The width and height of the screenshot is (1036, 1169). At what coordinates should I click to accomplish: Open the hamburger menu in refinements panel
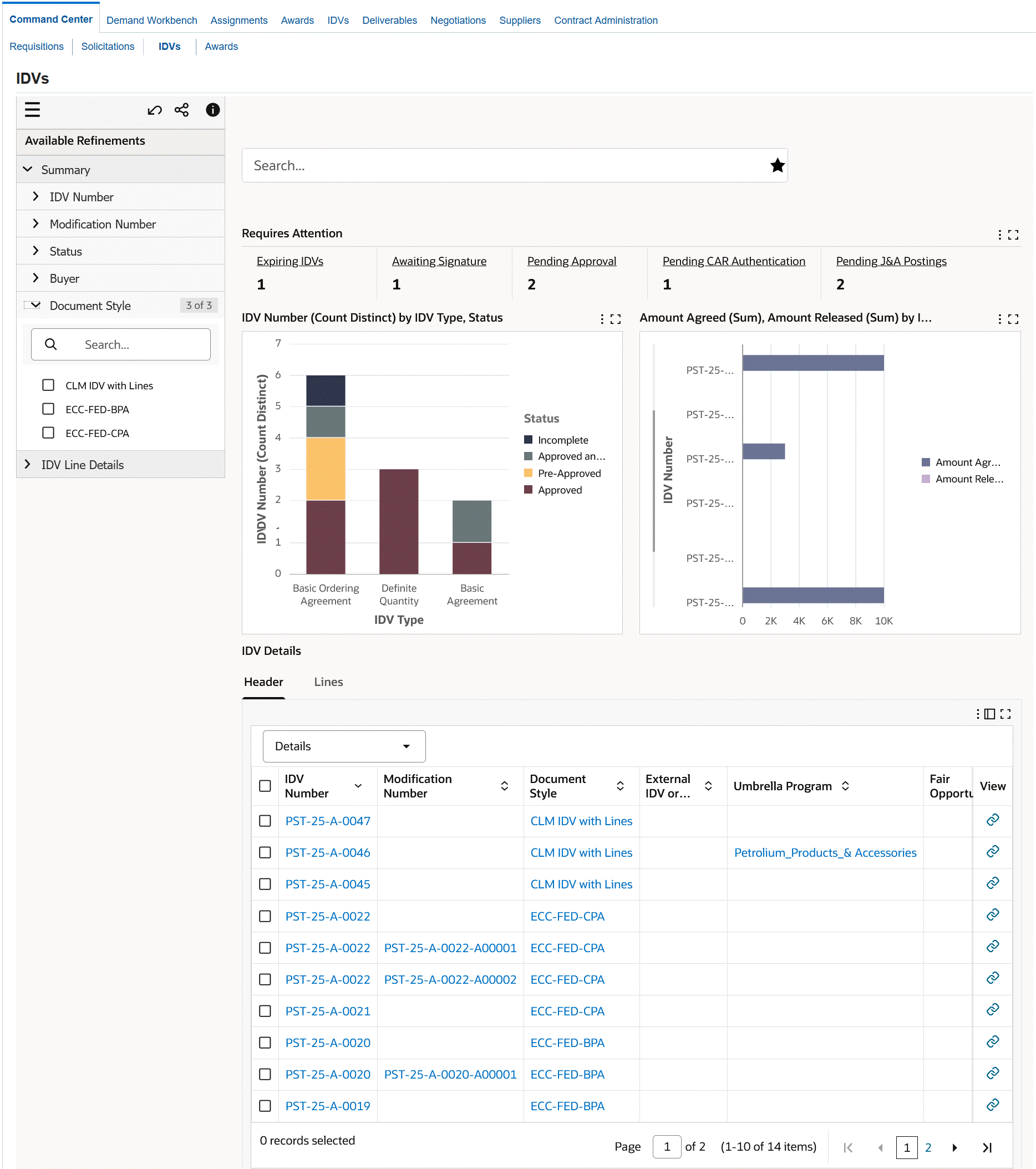32,110
